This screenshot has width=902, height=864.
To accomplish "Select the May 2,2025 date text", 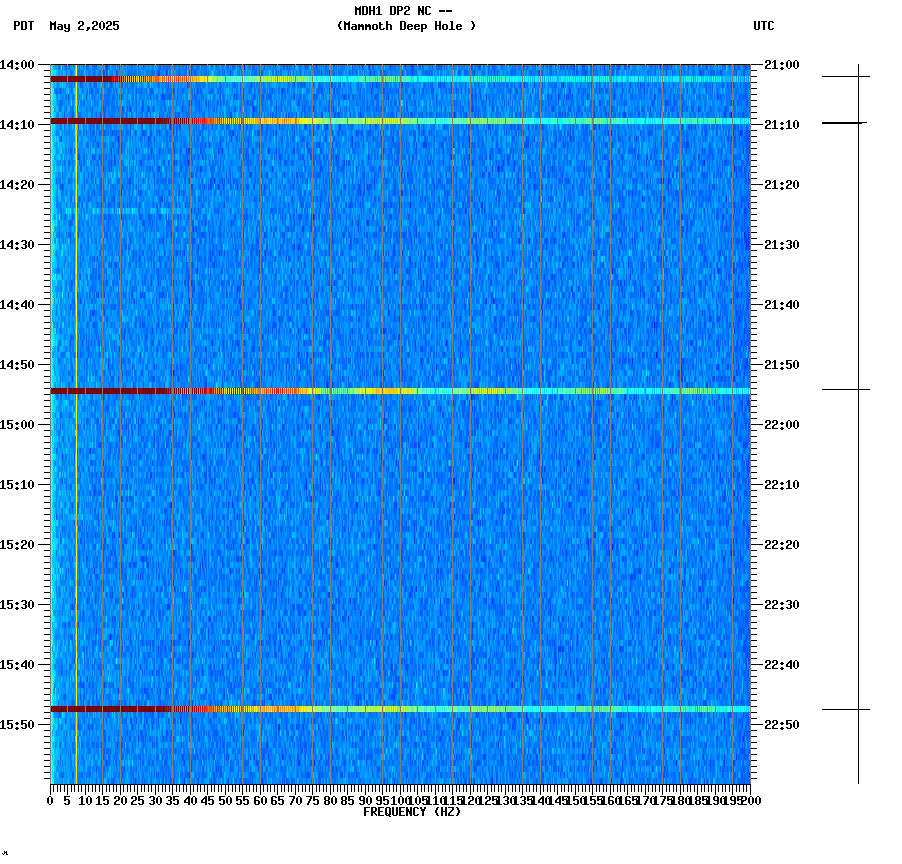I will pos(84,27).
